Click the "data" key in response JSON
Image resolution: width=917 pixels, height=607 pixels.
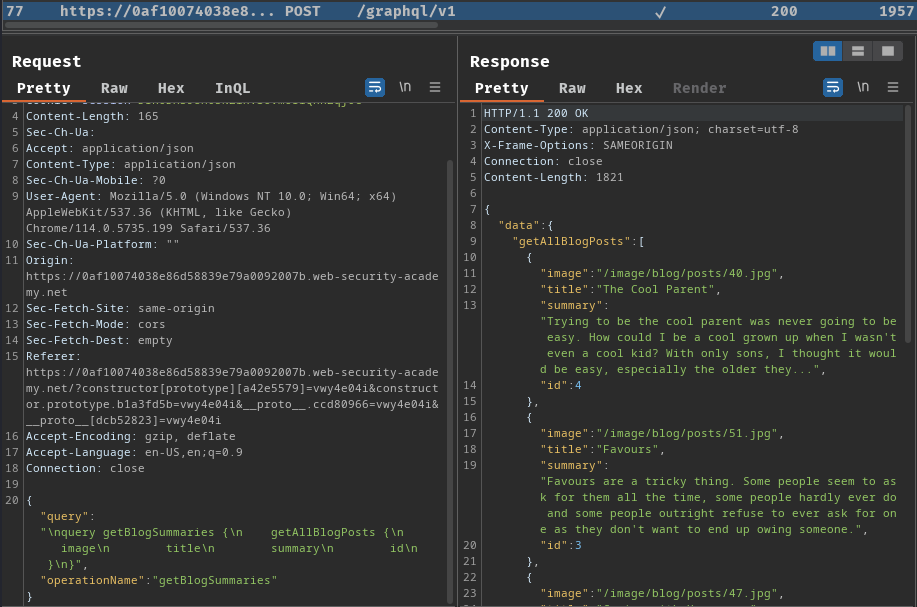click(x=519, y=225)
